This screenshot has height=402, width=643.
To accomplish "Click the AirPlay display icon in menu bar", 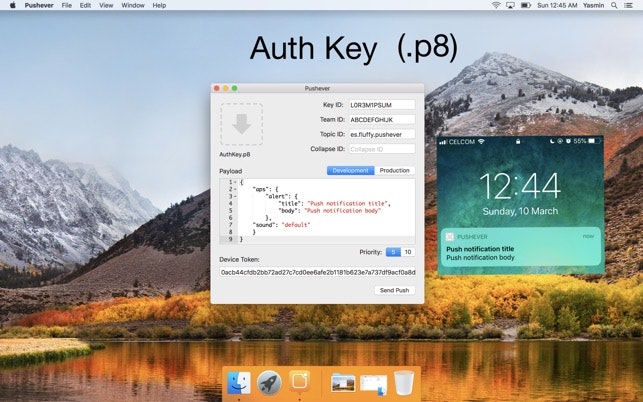I will click(510, 5).
